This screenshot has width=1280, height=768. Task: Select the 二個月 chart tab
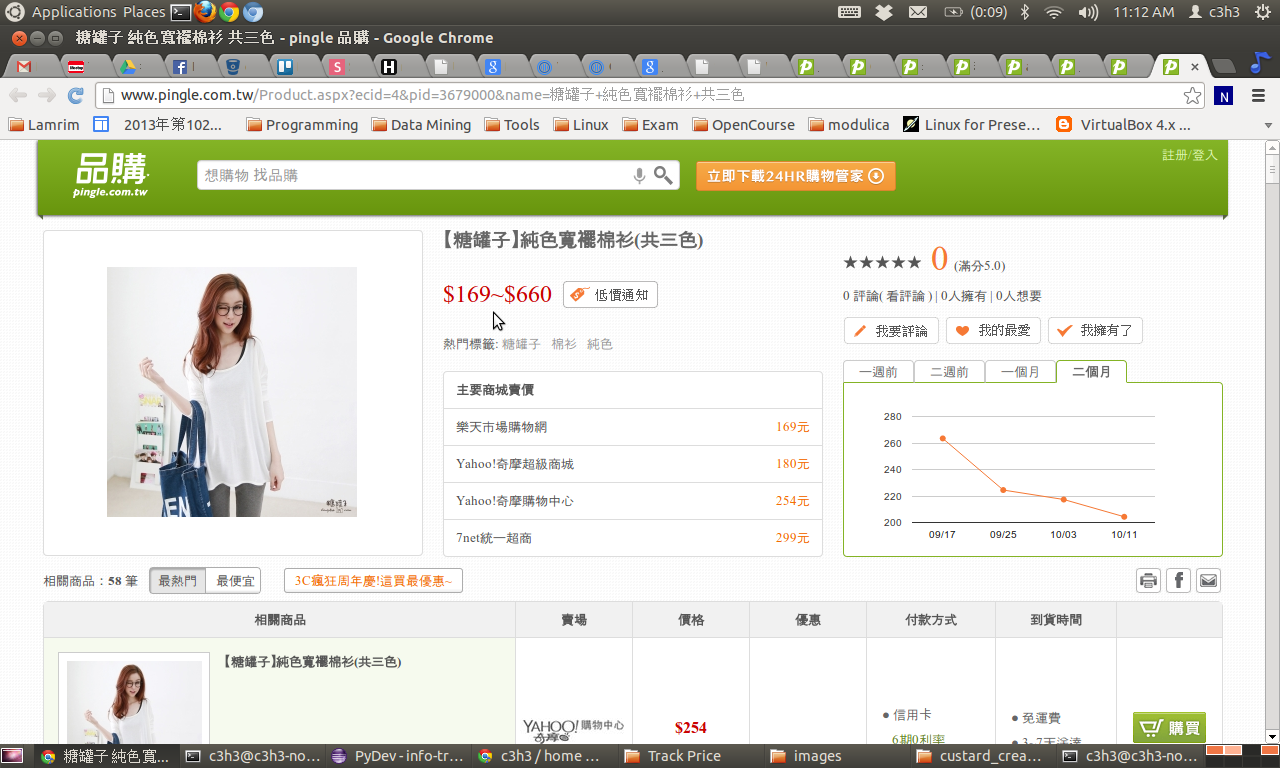pos(1091,372)
